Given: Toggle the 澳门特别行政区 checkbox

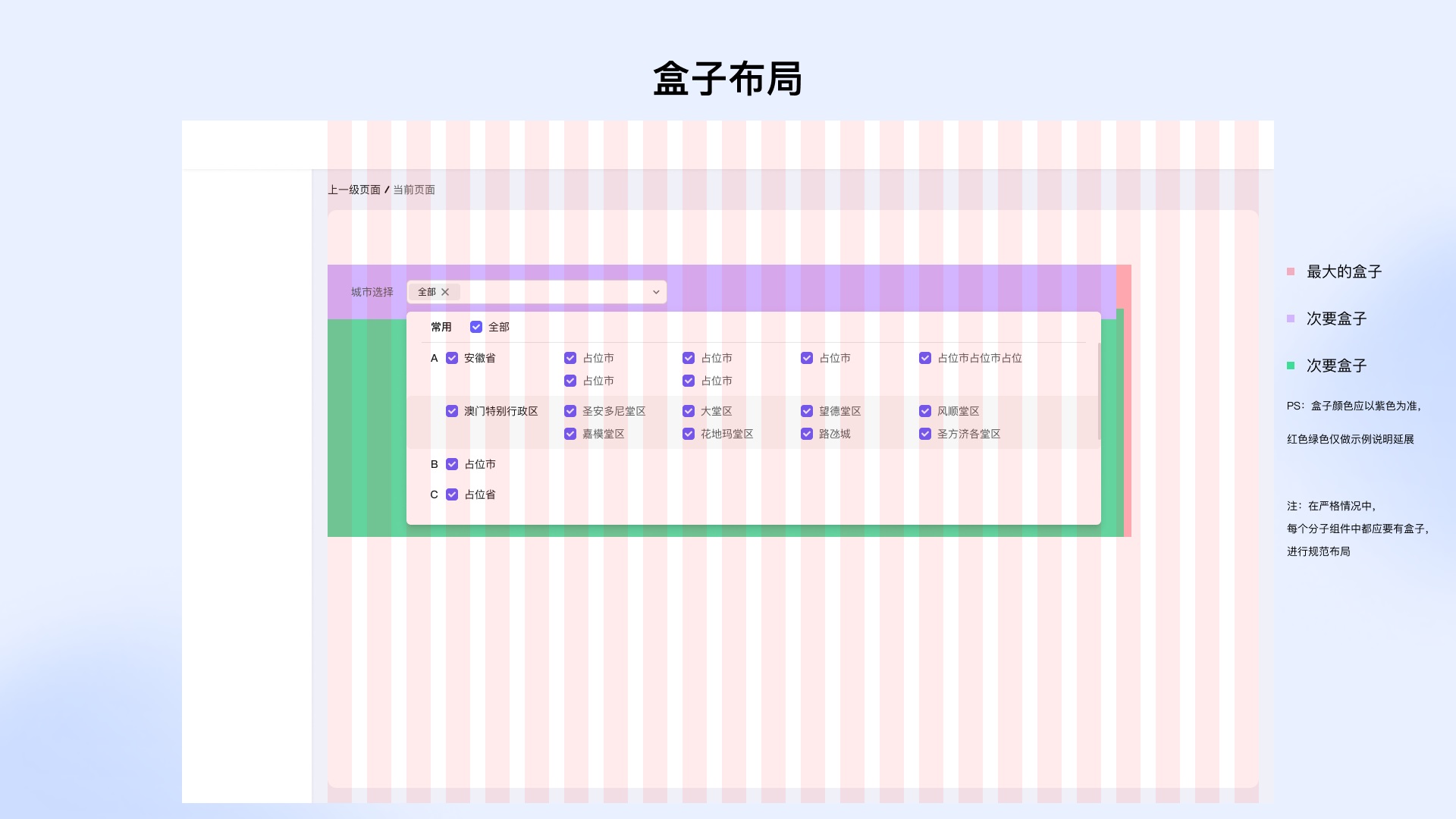Looking at the screenshot, I should (452, 411).
